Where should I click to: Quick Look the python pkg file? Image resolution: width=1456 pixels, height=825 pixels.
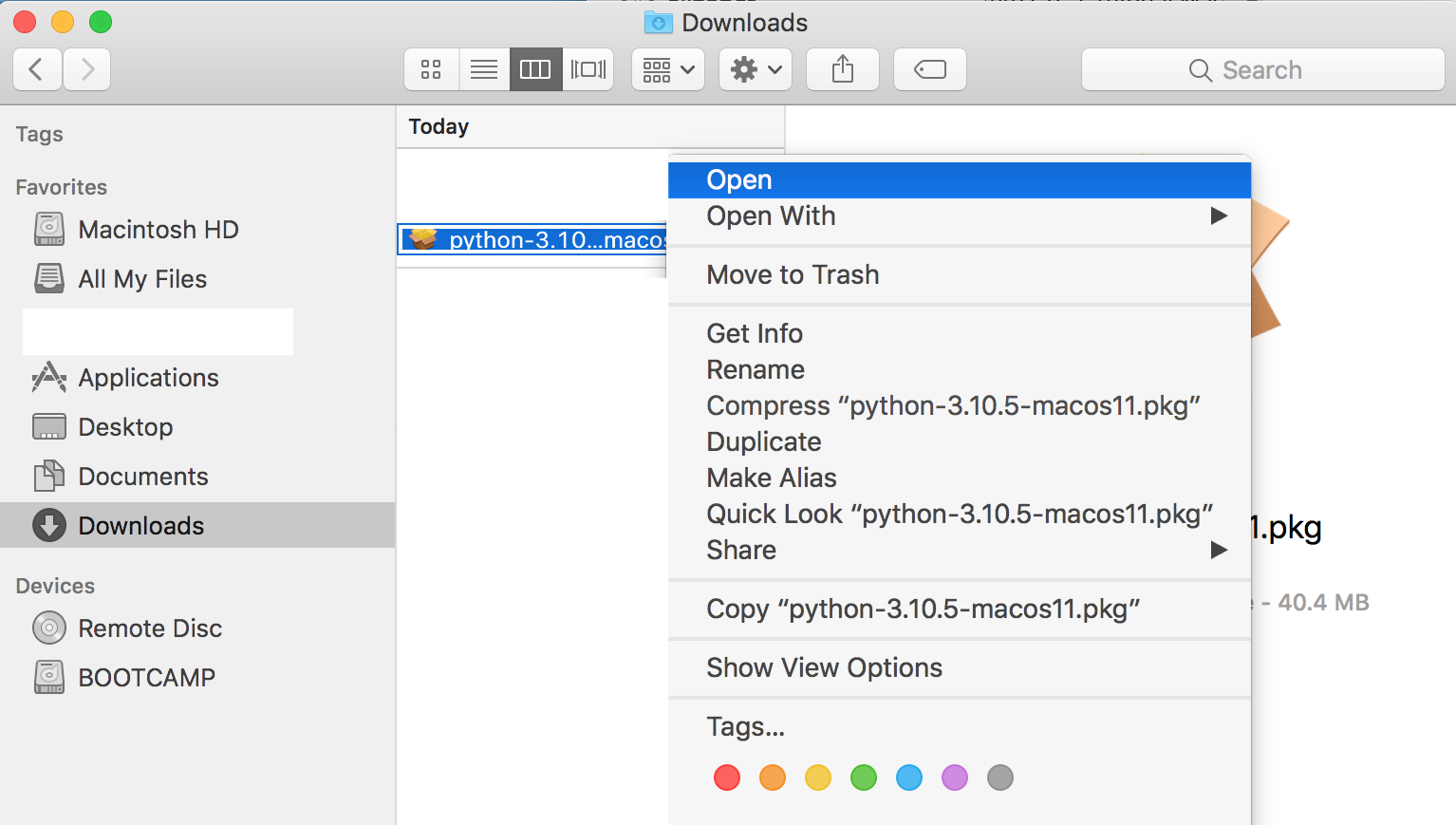[960, 515]
